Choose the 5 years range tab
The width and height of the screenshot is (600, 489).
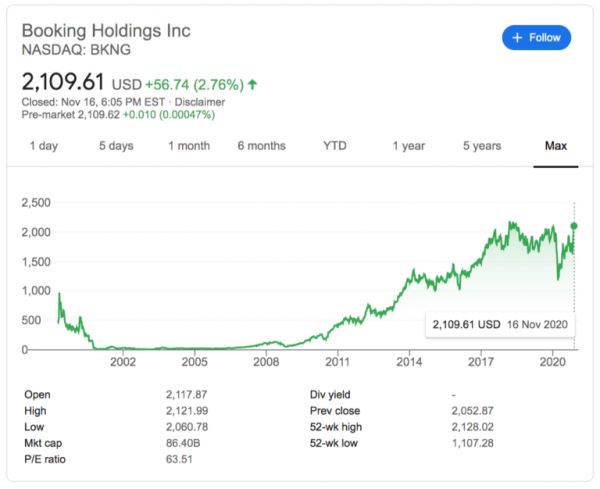click(481, 146)
